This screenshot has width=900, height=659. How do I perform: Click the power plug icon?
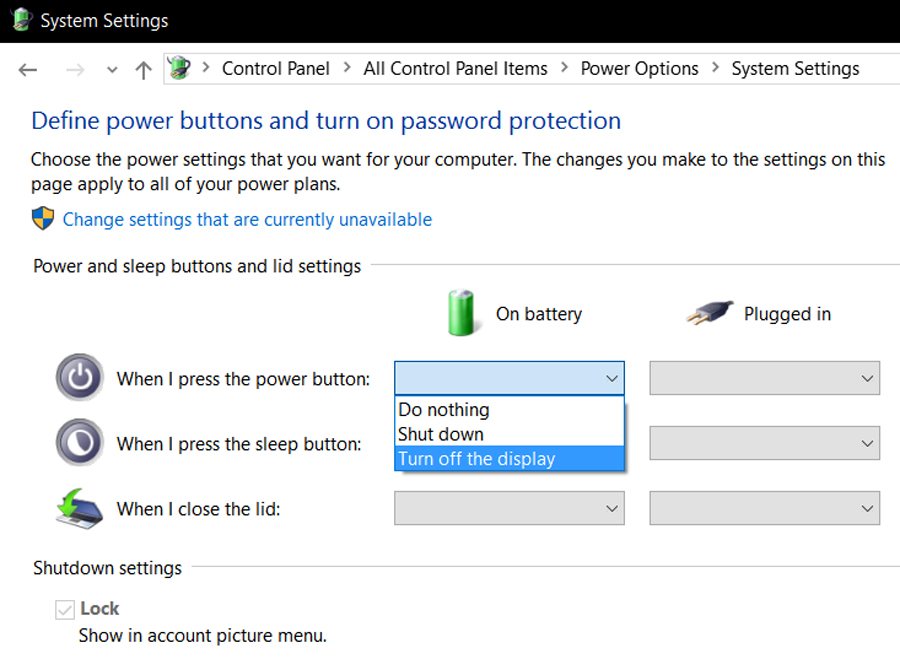pos(709,313)
